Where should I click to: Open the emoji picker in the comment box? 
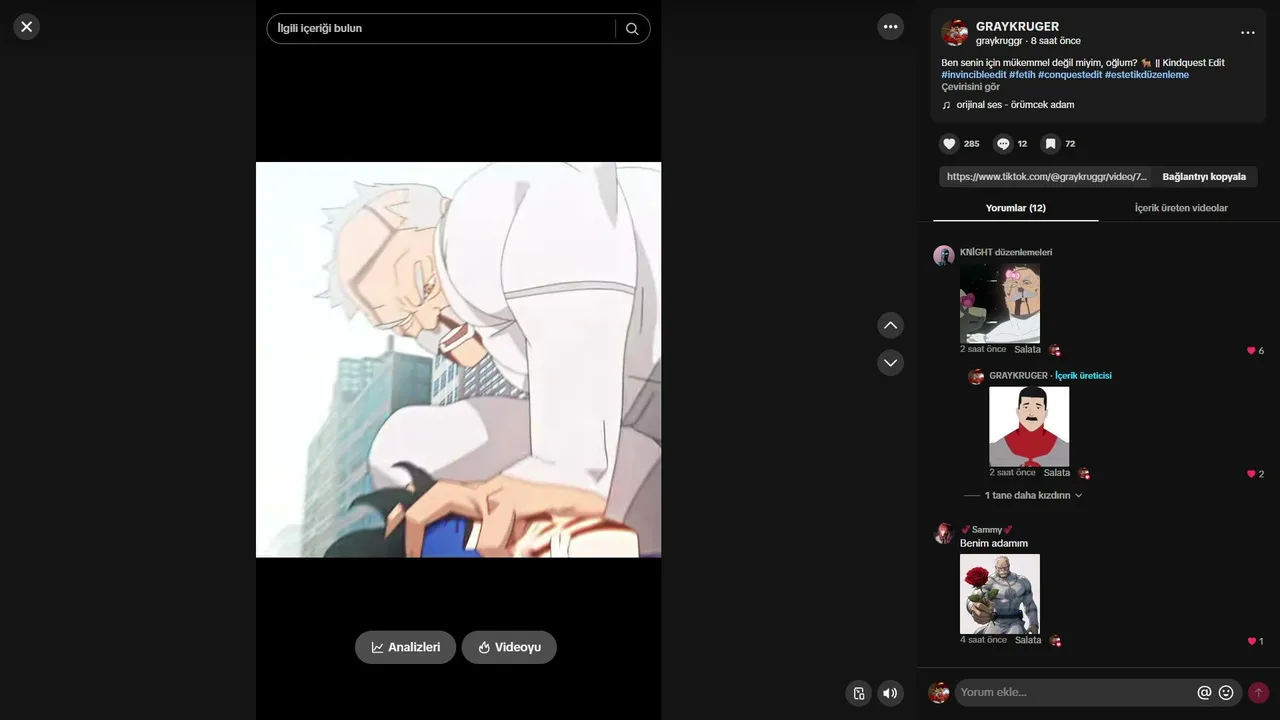click(x=1226, y=692)
